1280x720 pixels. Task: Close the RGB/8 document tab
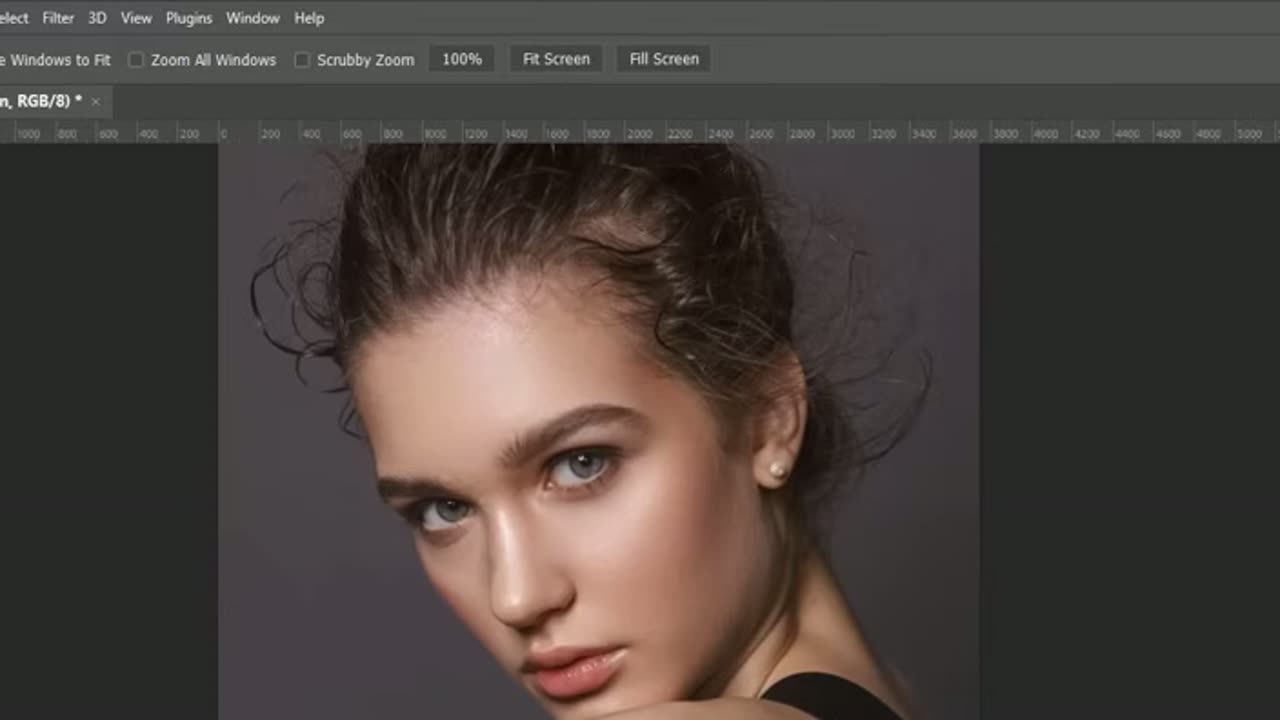pos(96,102)
